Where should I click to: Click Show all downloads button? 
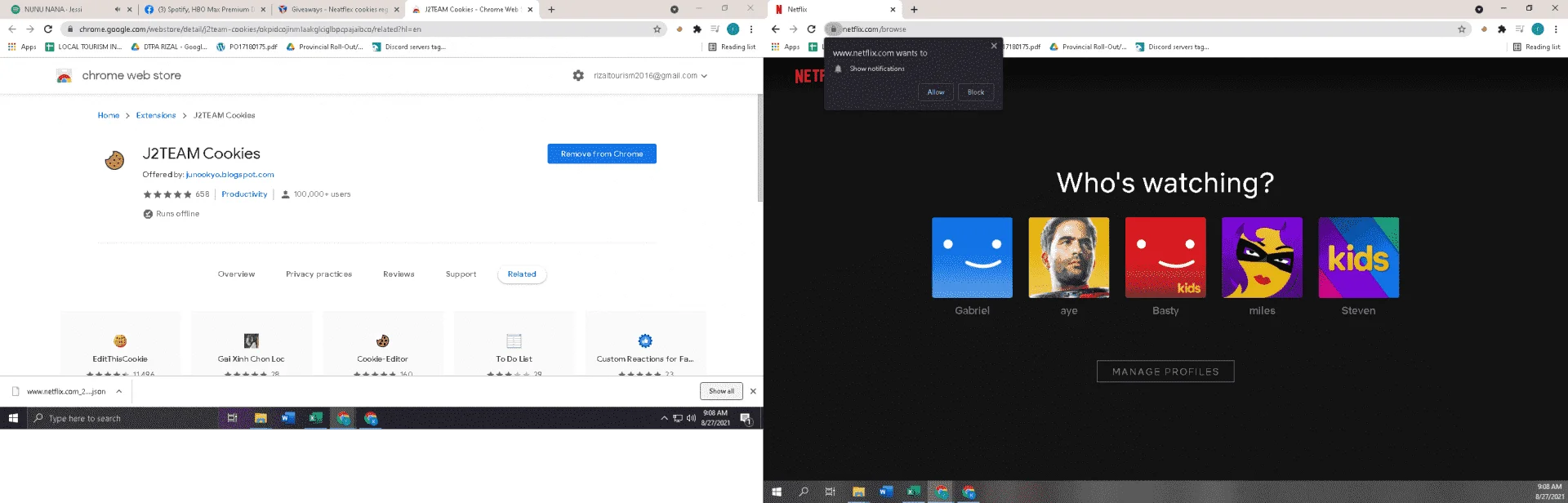click(721, 391)
